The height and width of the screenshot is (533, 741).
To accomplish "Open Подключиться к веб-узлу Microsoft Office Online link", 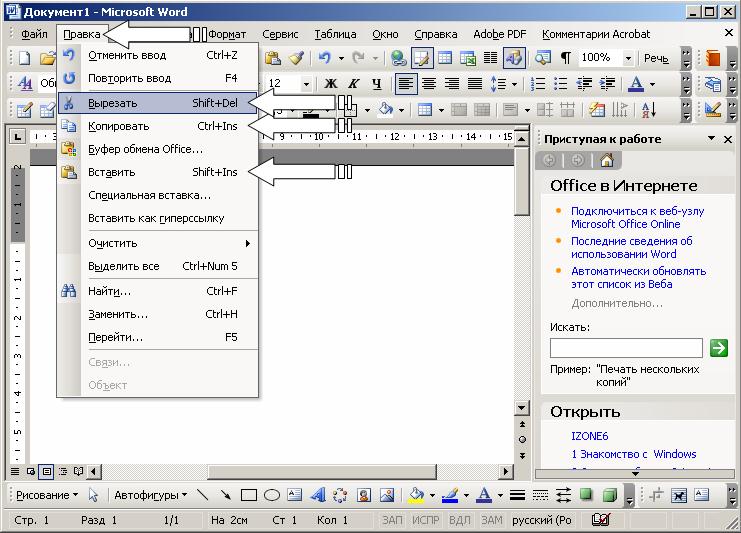I will coord(638,217).
